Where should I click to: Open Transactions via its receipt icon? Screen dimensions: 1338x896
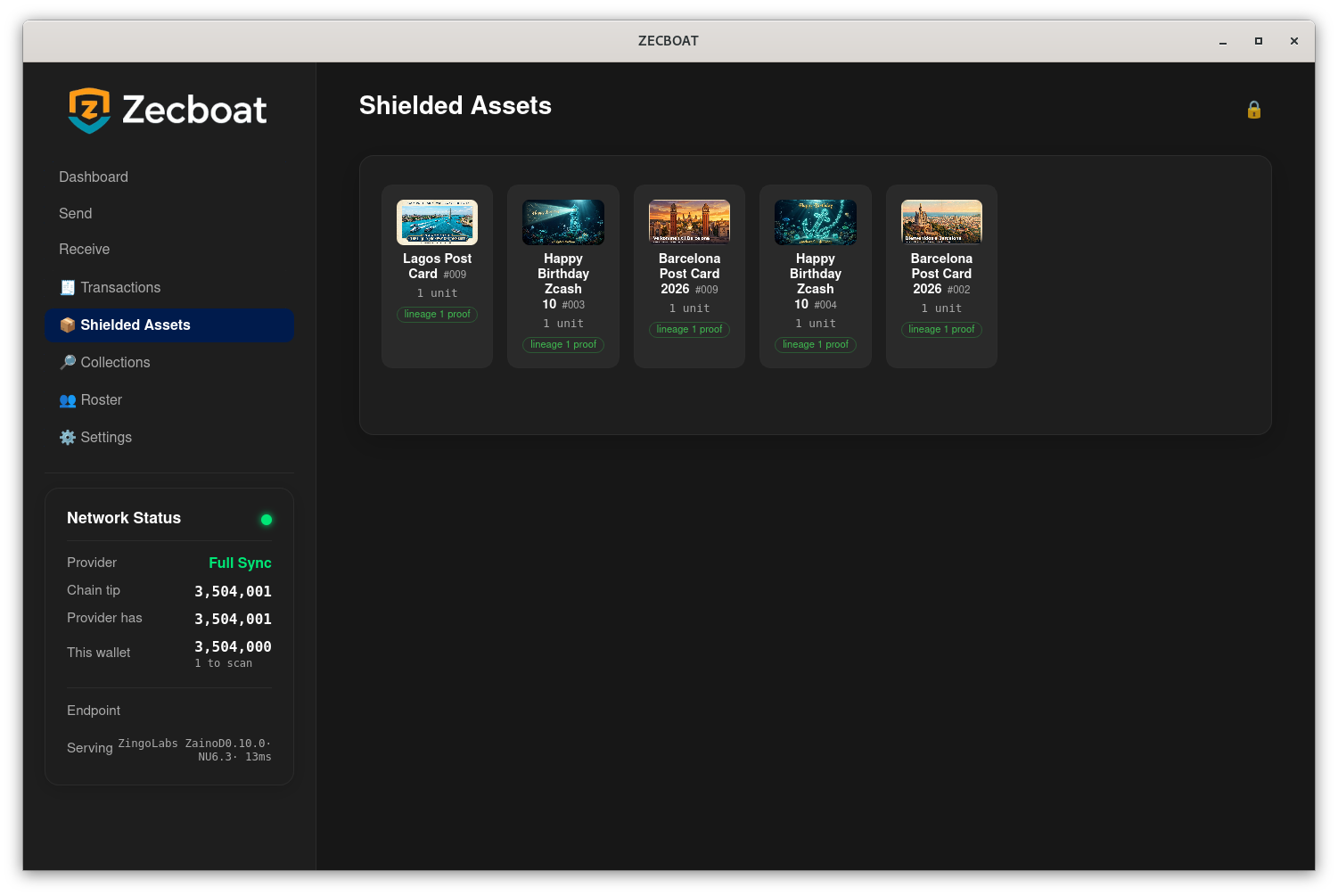68,287
